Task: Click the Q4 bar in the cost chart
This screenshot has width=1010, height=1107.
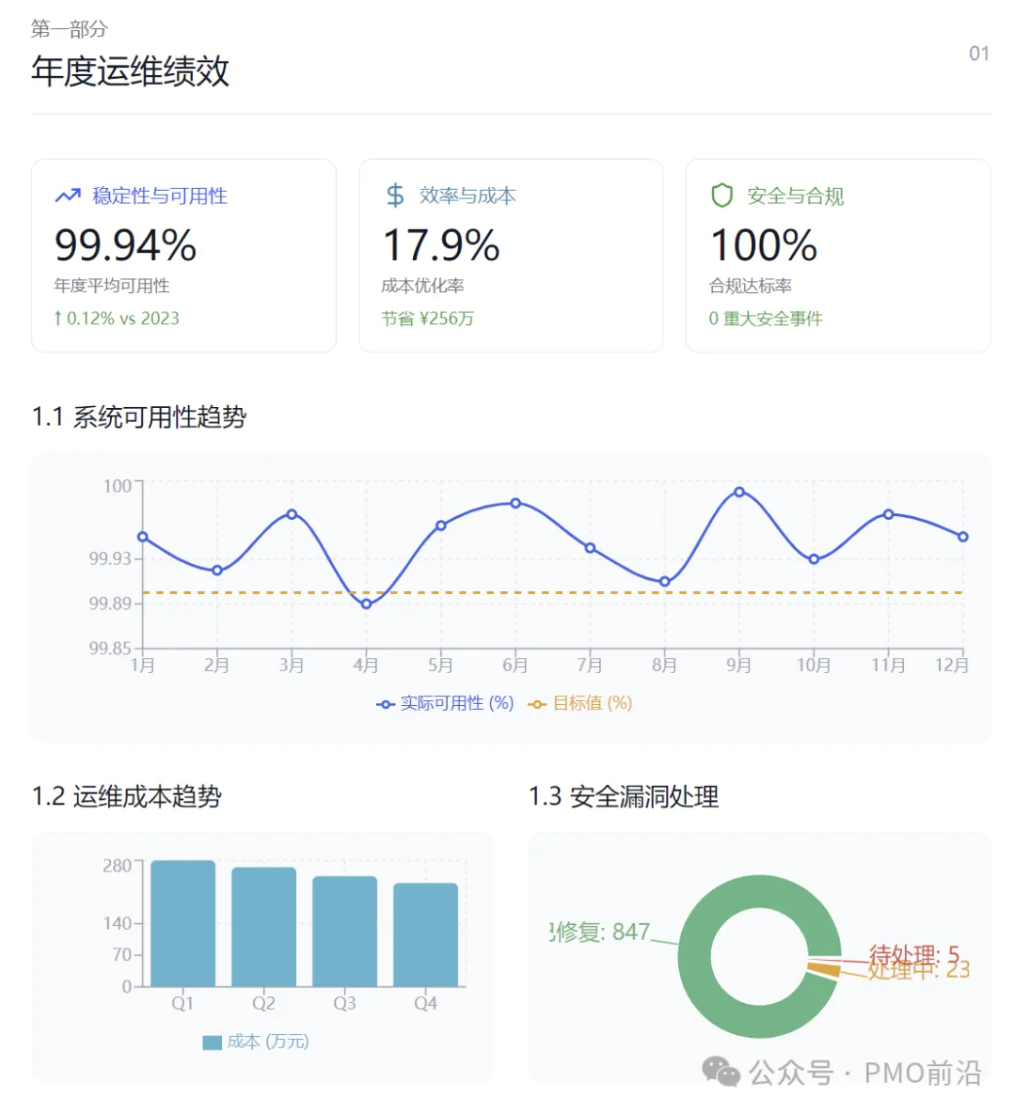Action: coord(425,935)
